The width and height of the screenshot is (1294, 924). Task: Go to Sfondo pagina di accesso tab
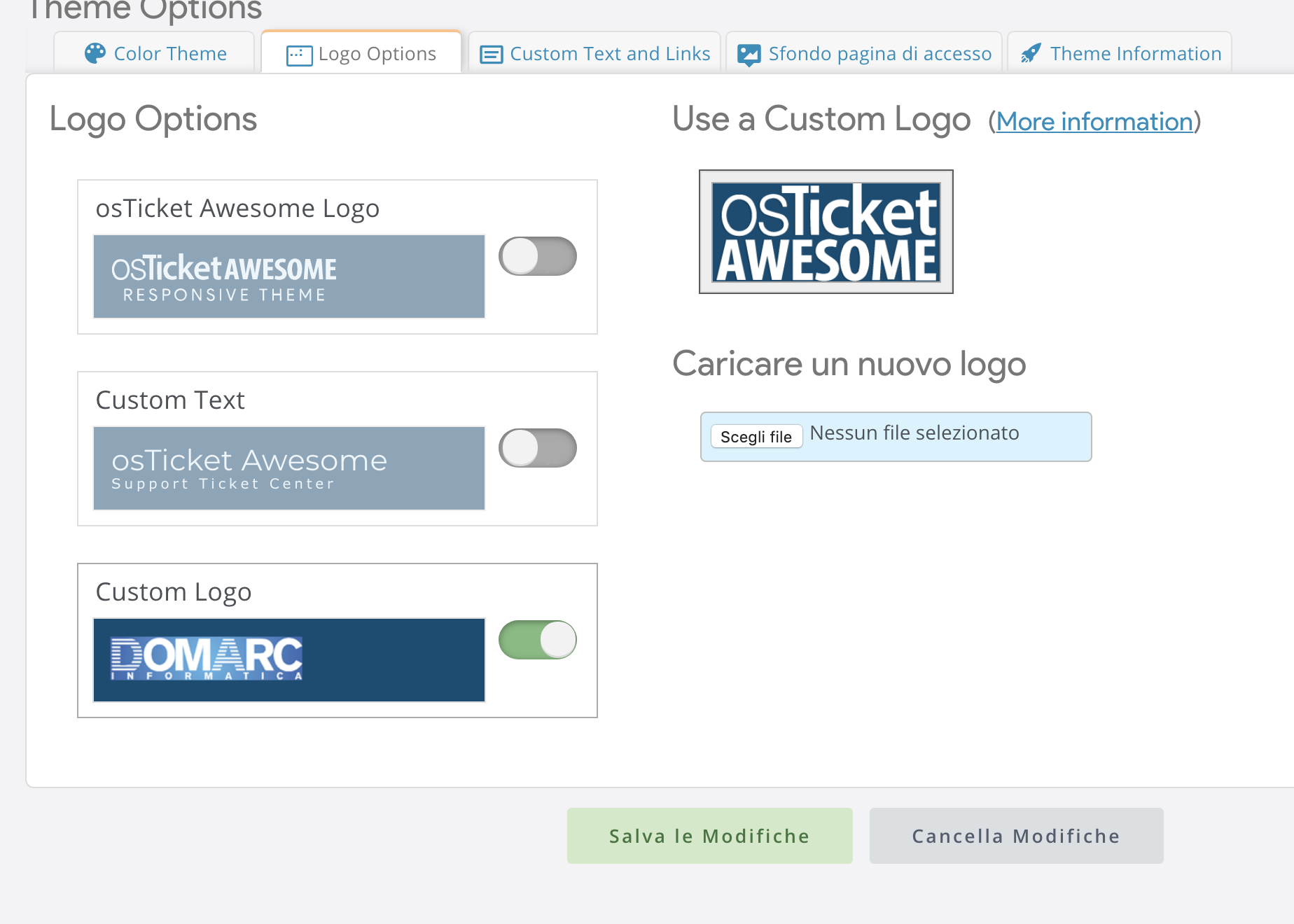pyautogui.click(x=879, y=54)
